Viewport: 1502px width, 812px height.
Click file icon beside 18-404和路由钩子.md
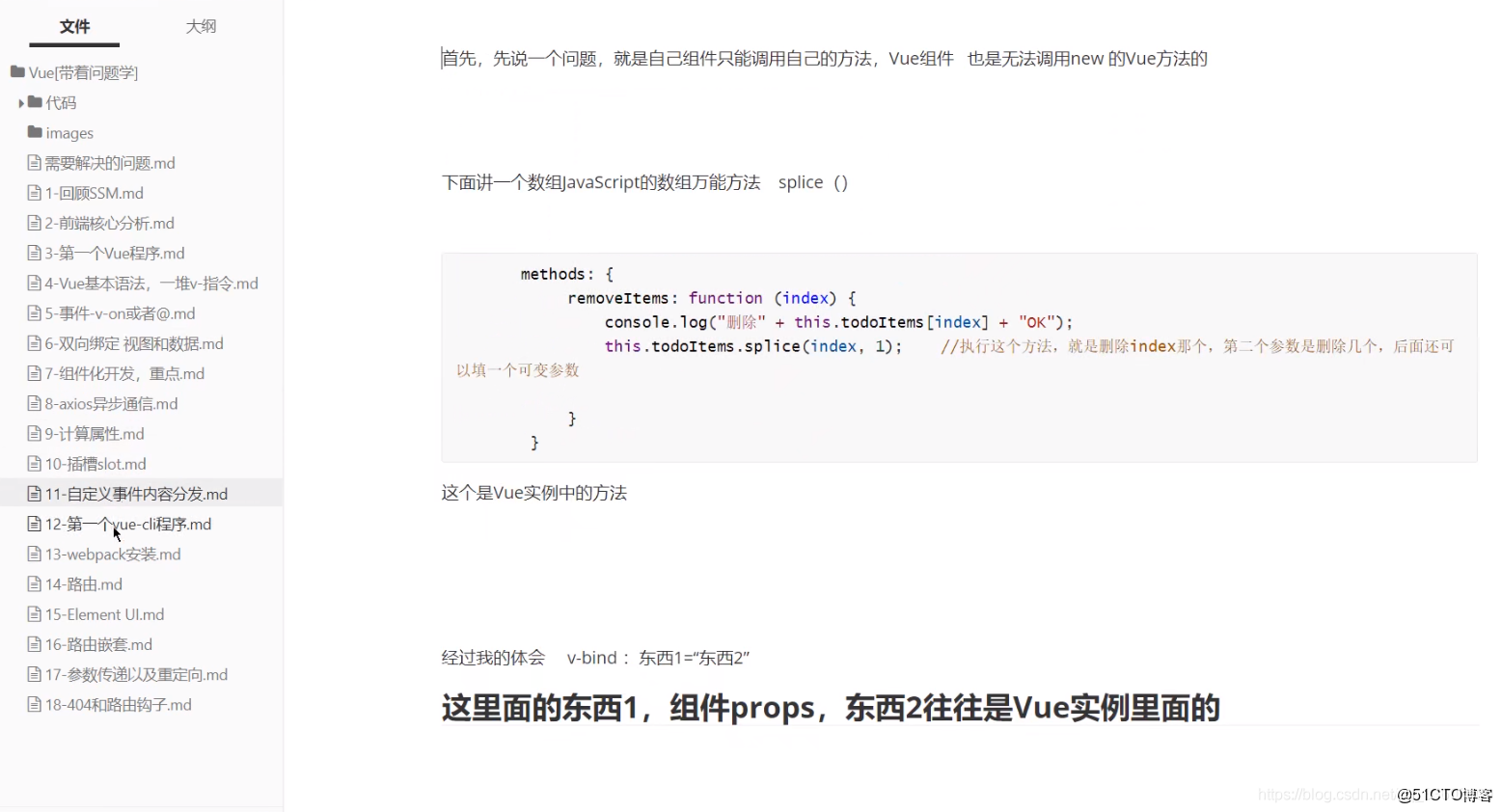35,705
